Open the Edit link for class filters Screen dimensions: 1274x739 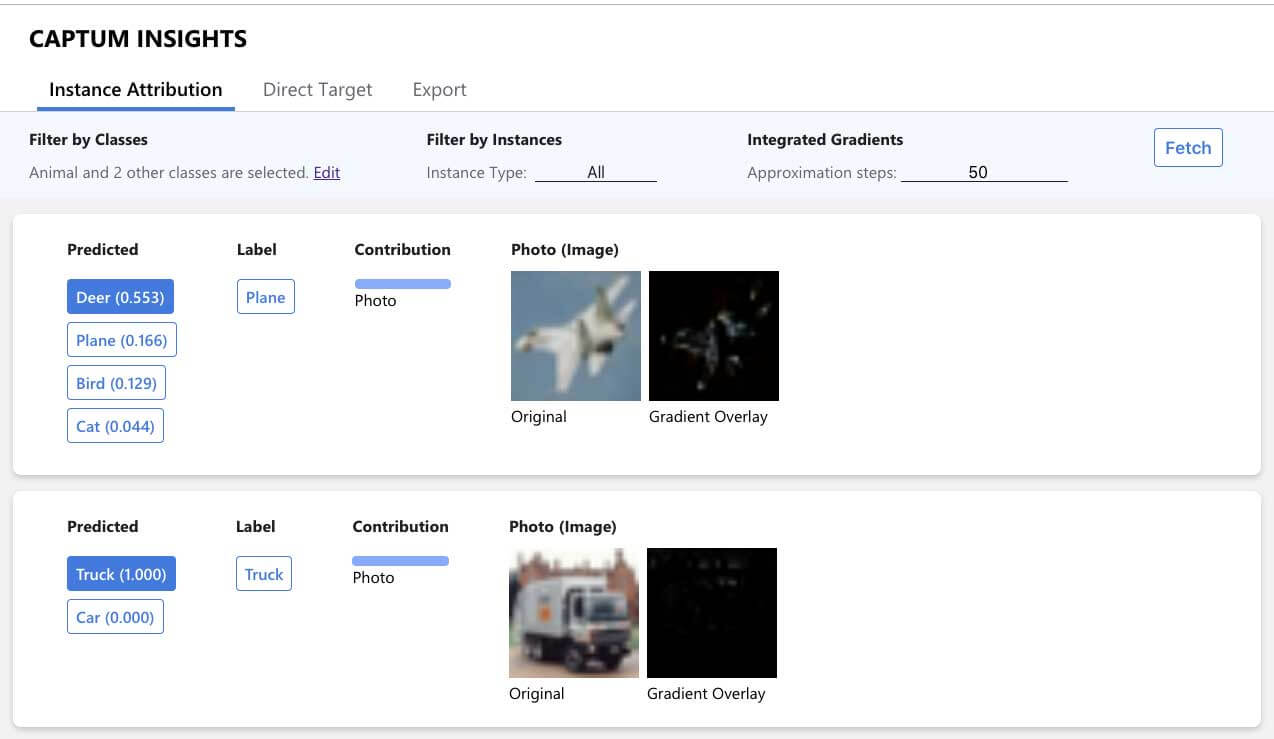point(326,172)
